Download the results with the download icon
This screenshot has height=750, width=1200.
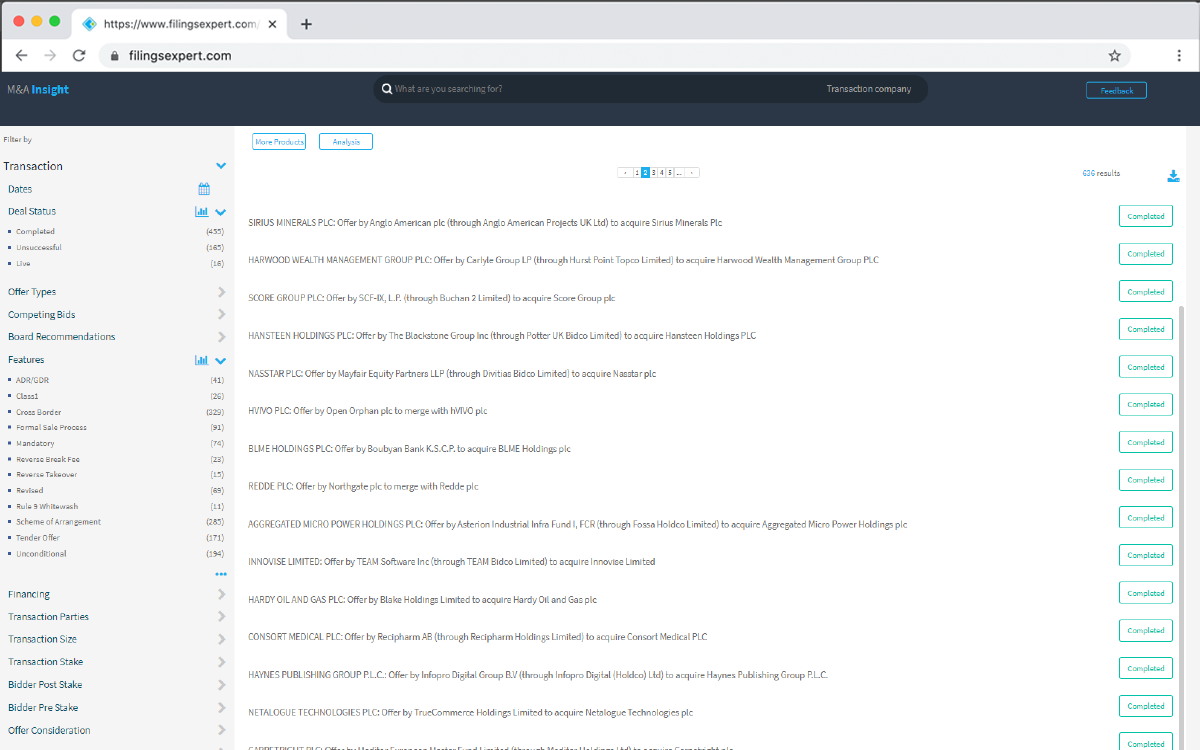pos(1174,176)
